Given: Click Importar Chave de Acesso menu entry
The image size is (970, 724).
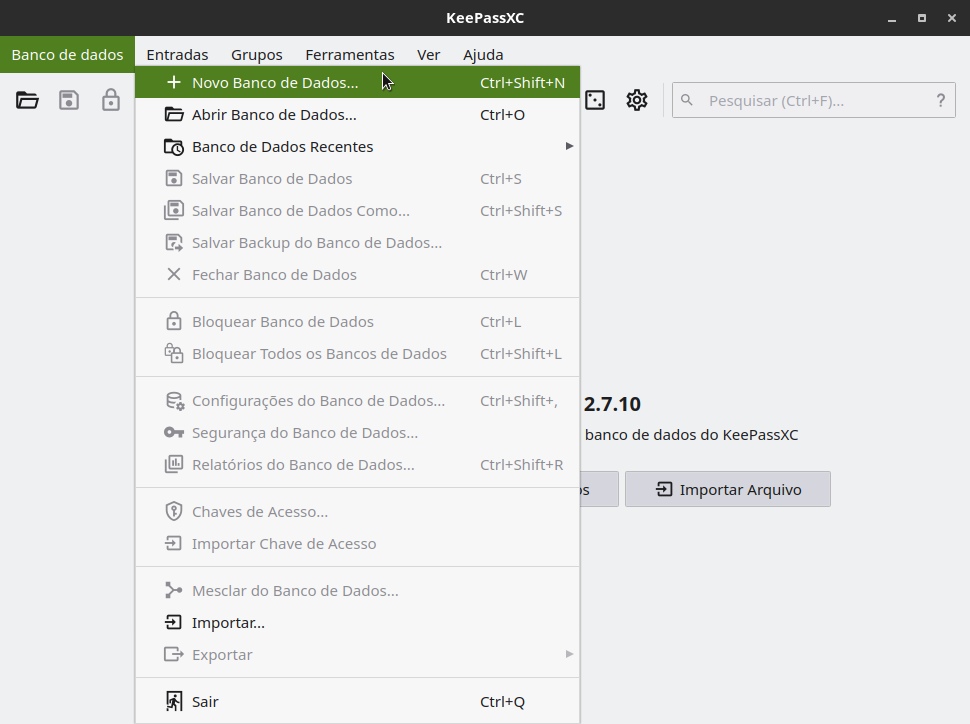Looking at the screenshot, I should [x=358, y=543].
